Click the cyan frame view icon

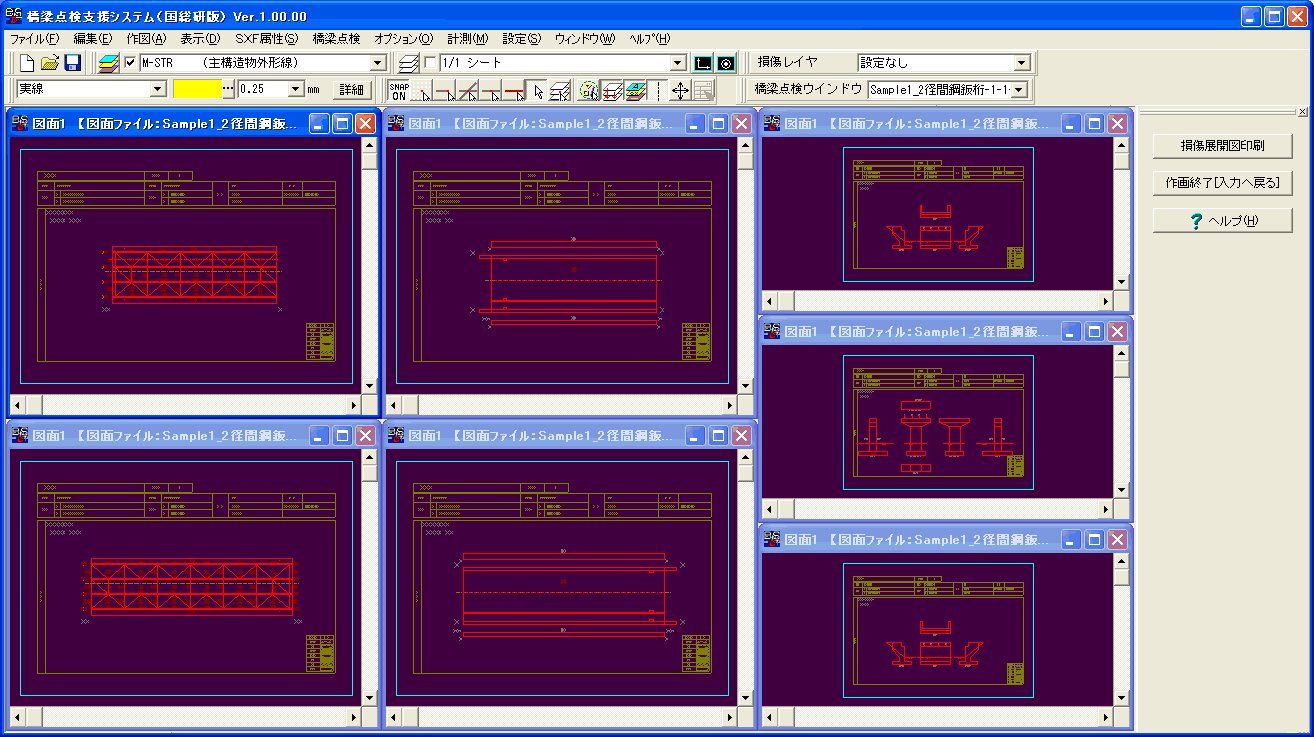pyautogui.click(x=703, y=63)
